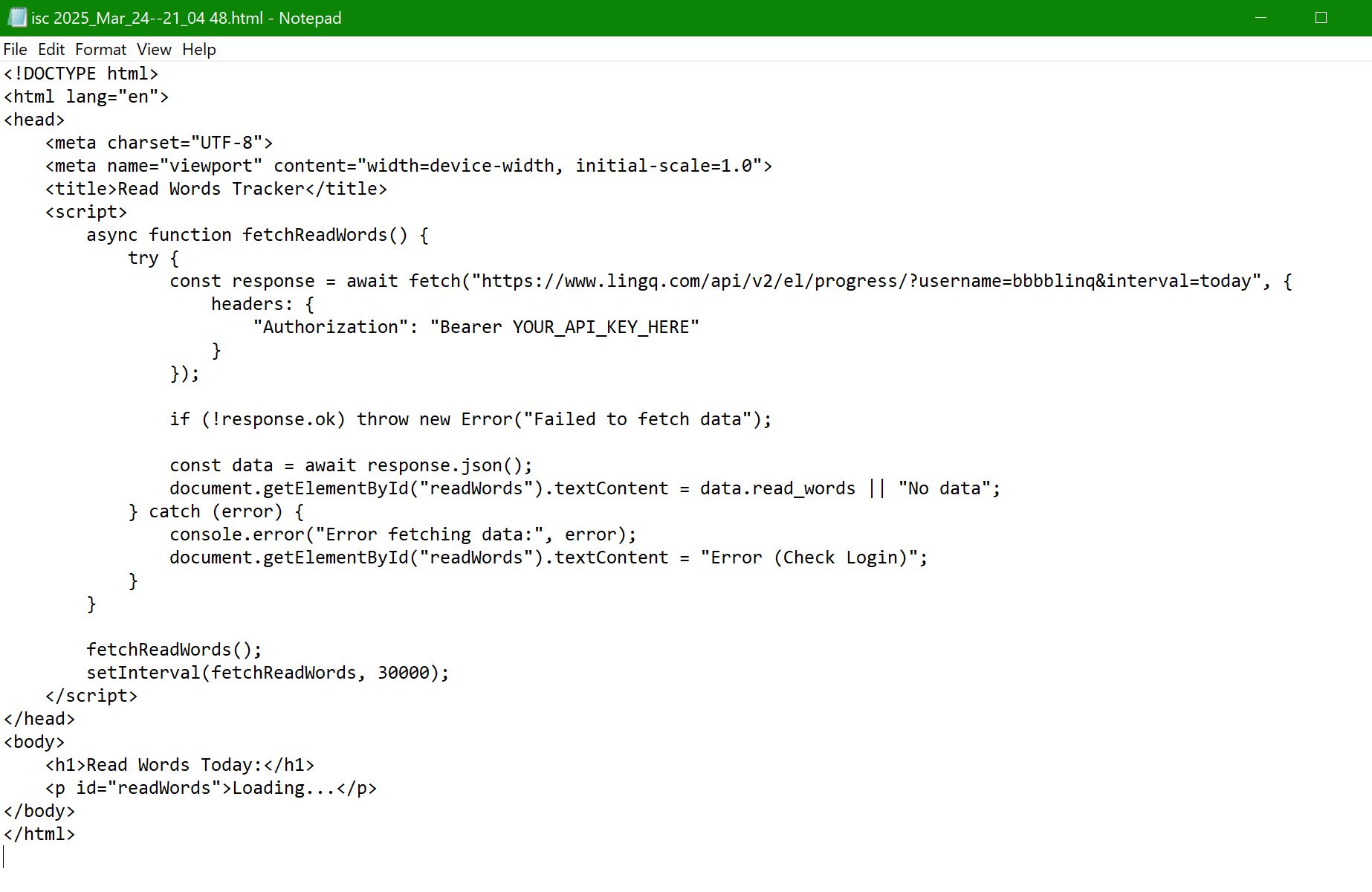This screenshot has height=892, width=1372.
Task: Click the h1 'Read Words Today:' line
Action: coord(180,765)
